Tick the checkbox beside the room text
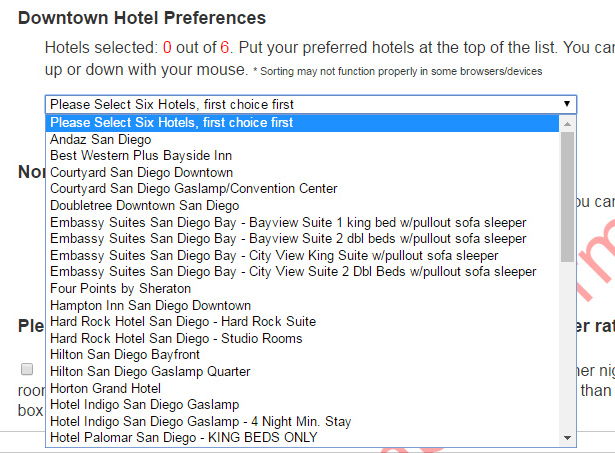 (x=27, y=369)
